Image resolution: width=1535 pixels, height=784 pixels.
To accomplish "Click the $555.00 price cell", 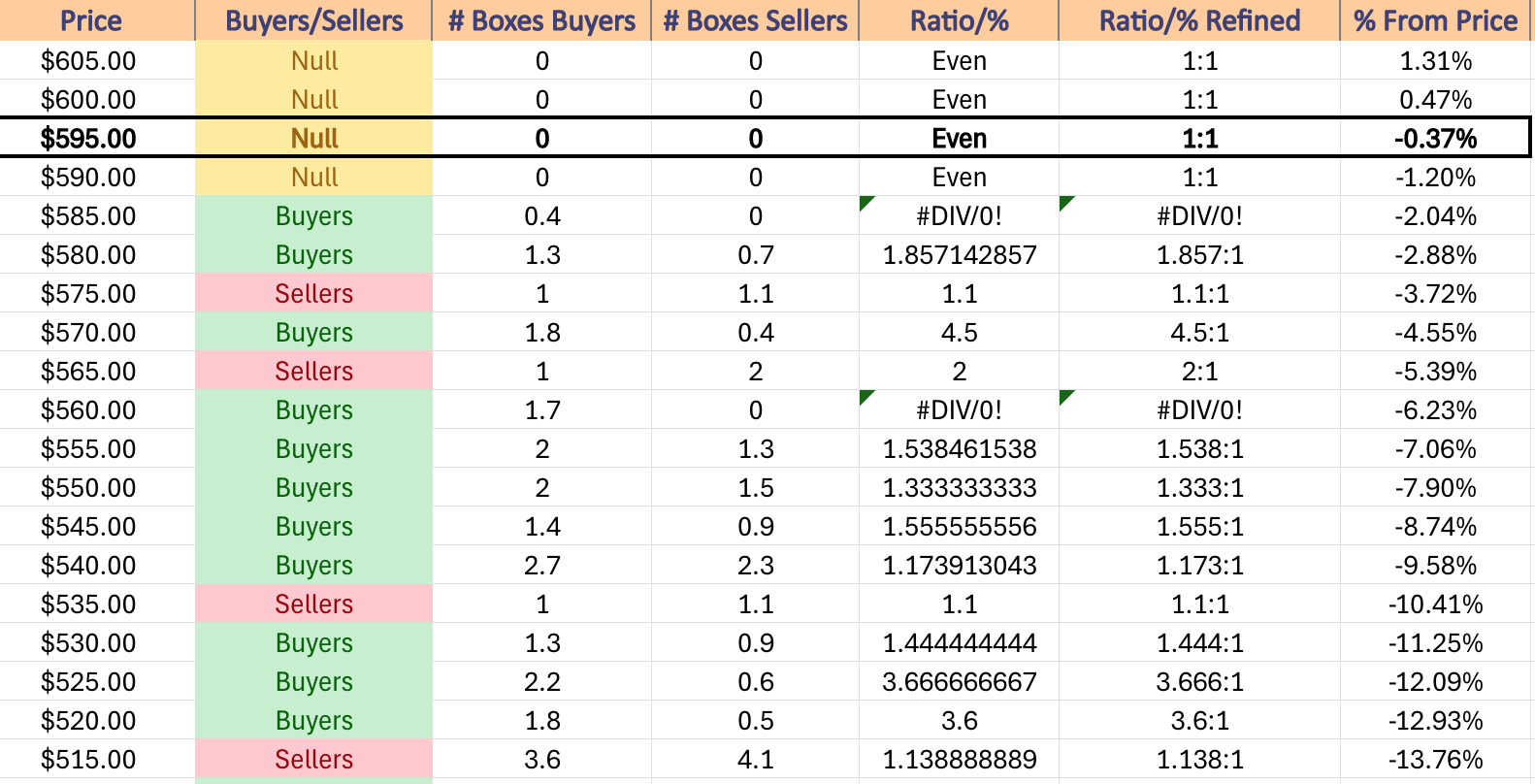I will coord(97,448).
